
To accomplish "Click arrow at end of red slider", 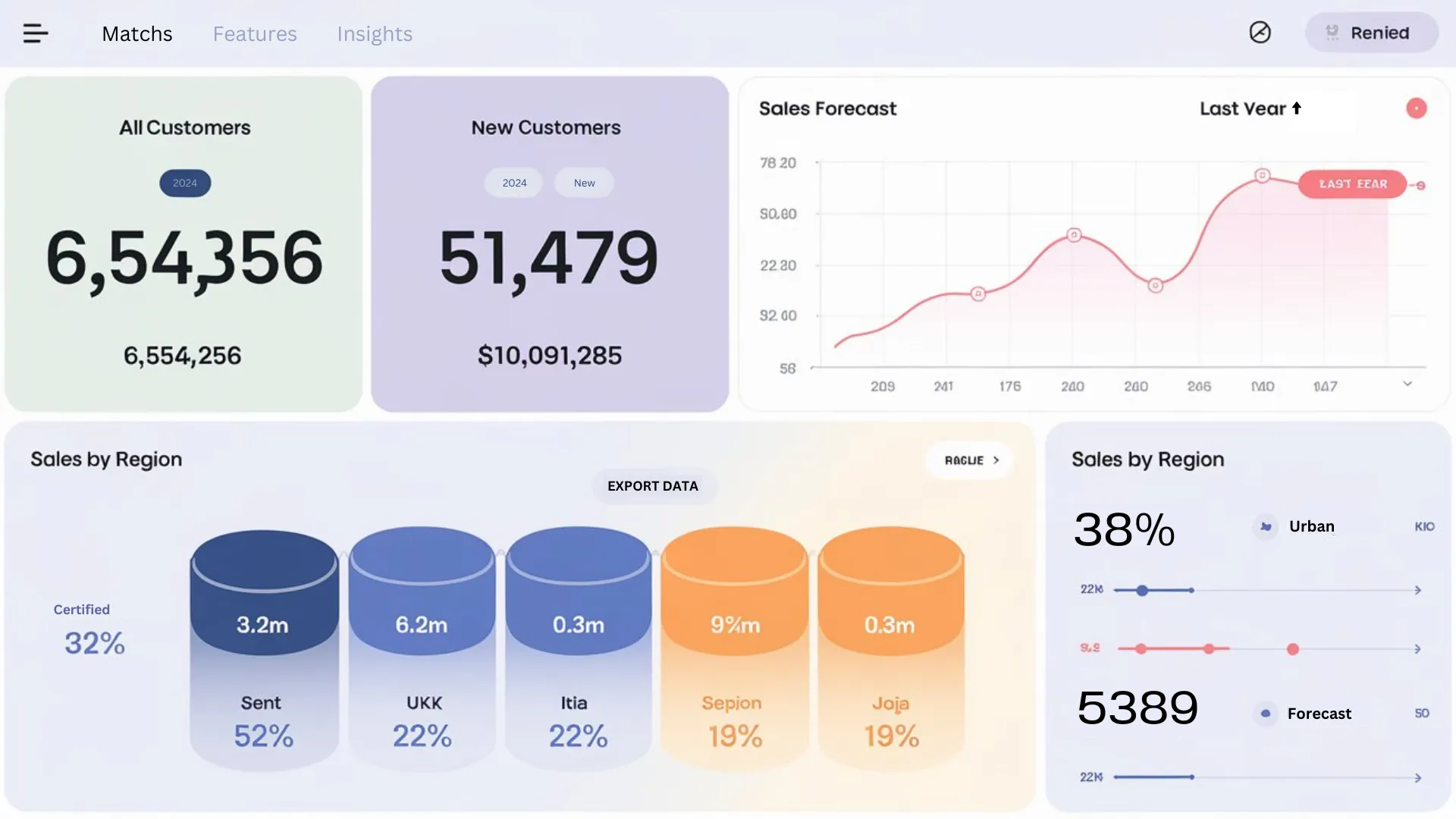I will (x=1417, y=649).
